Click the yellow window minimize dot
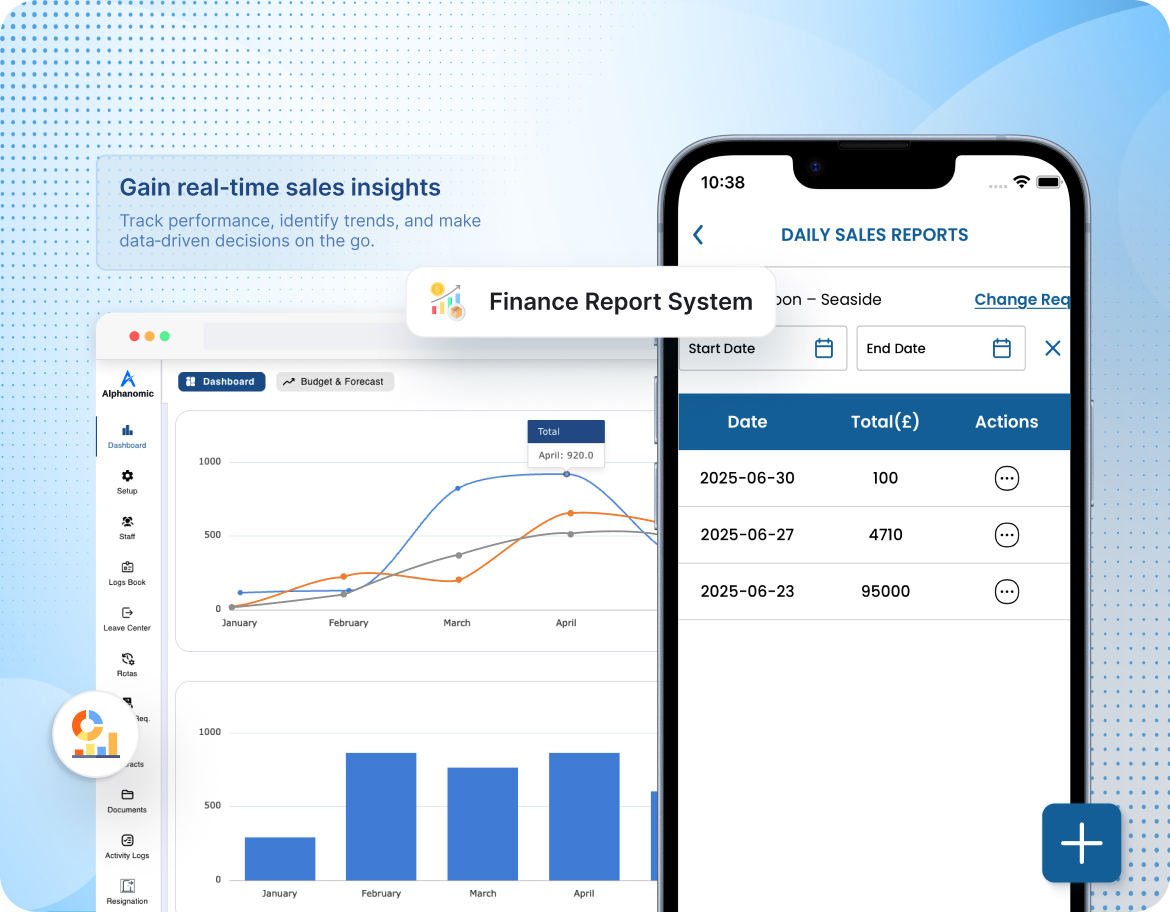1170x912 pixels. pyautogui.click(x=149, y=337)
